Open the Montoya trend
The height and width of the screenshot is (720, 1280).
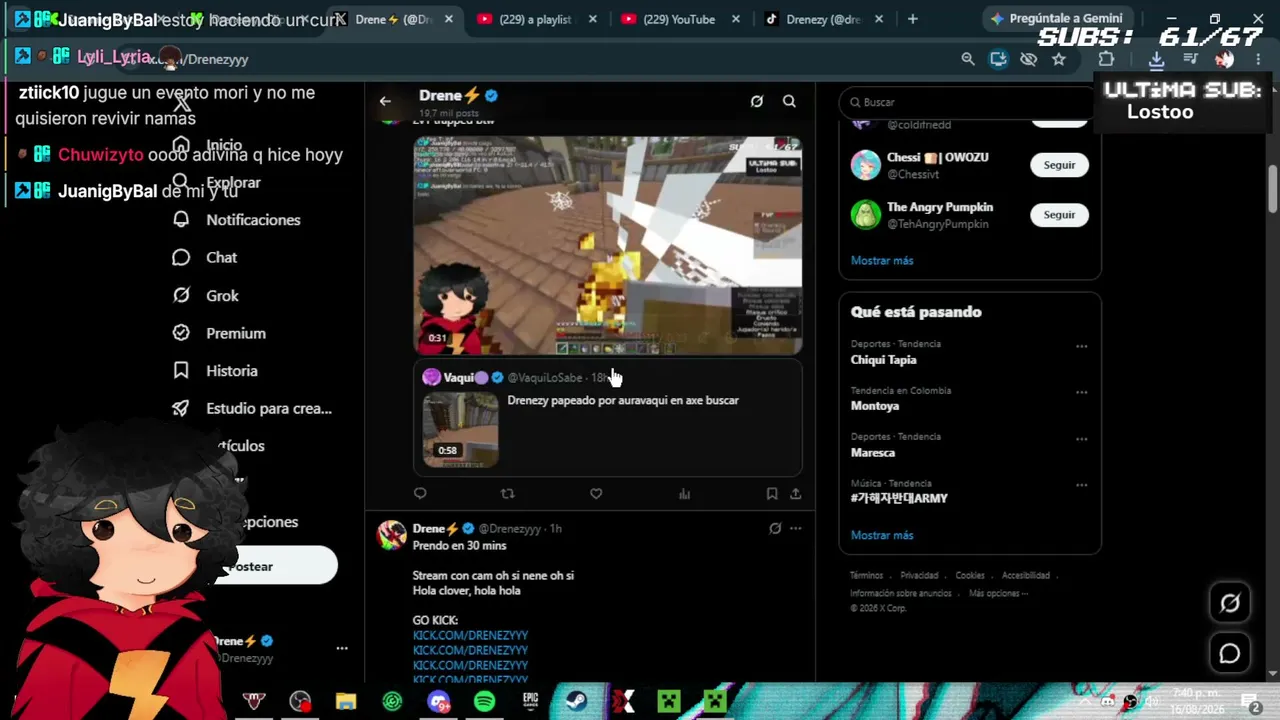tap(875, 406)
